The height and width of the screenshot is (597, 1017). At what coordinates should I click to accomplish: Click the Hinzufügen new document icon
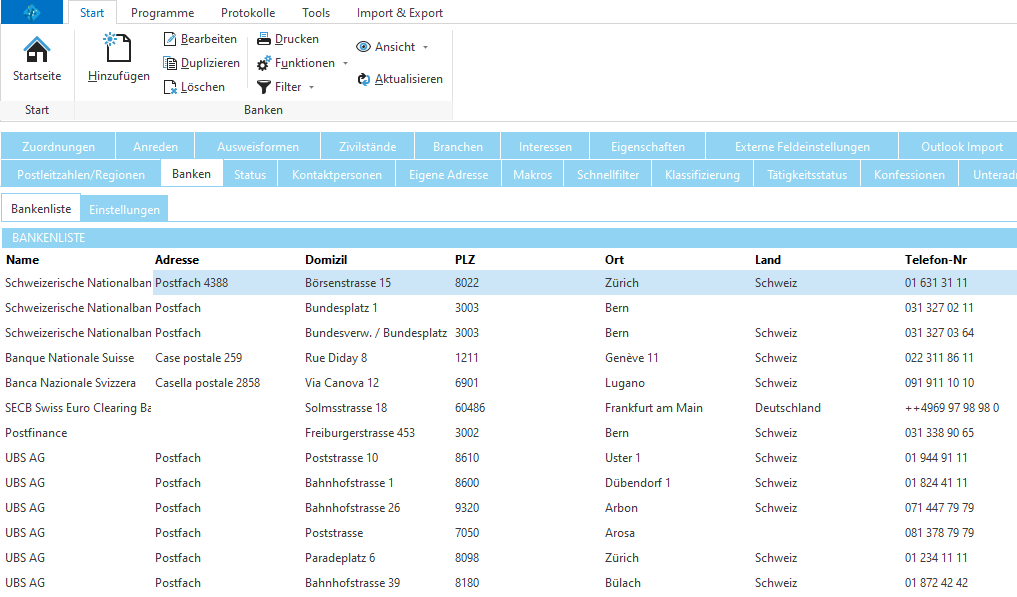point(118,48)
